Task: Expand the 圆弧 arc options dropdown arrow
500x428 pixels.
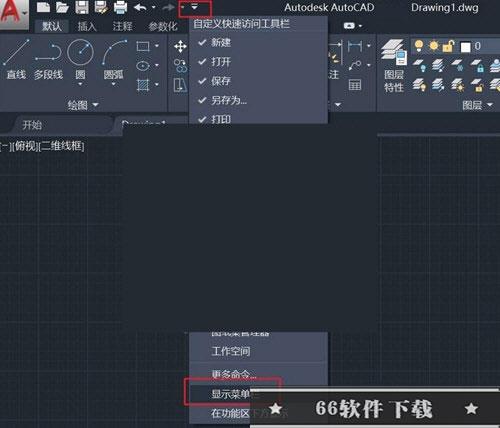Action: tap(114, 84)
